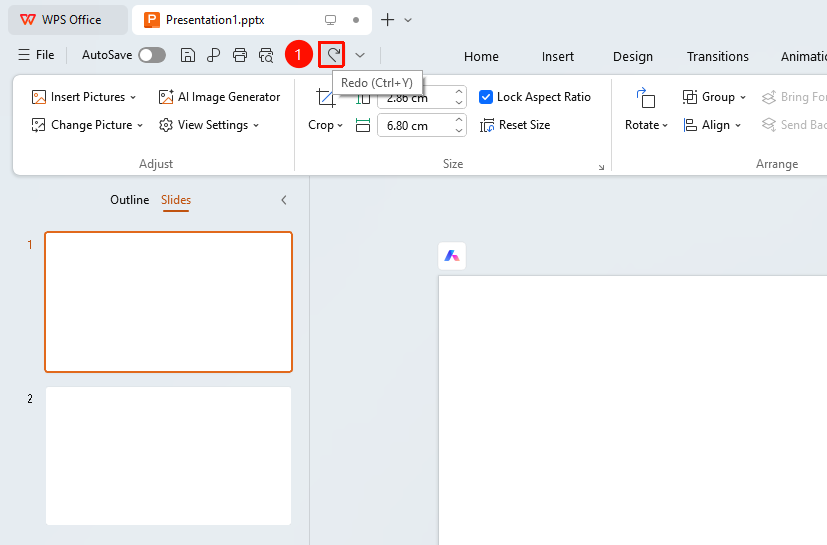The height and width of the screenshot is (545, 827).
Task: Switch to the Slides pane tab
Action: click(176, 200)
